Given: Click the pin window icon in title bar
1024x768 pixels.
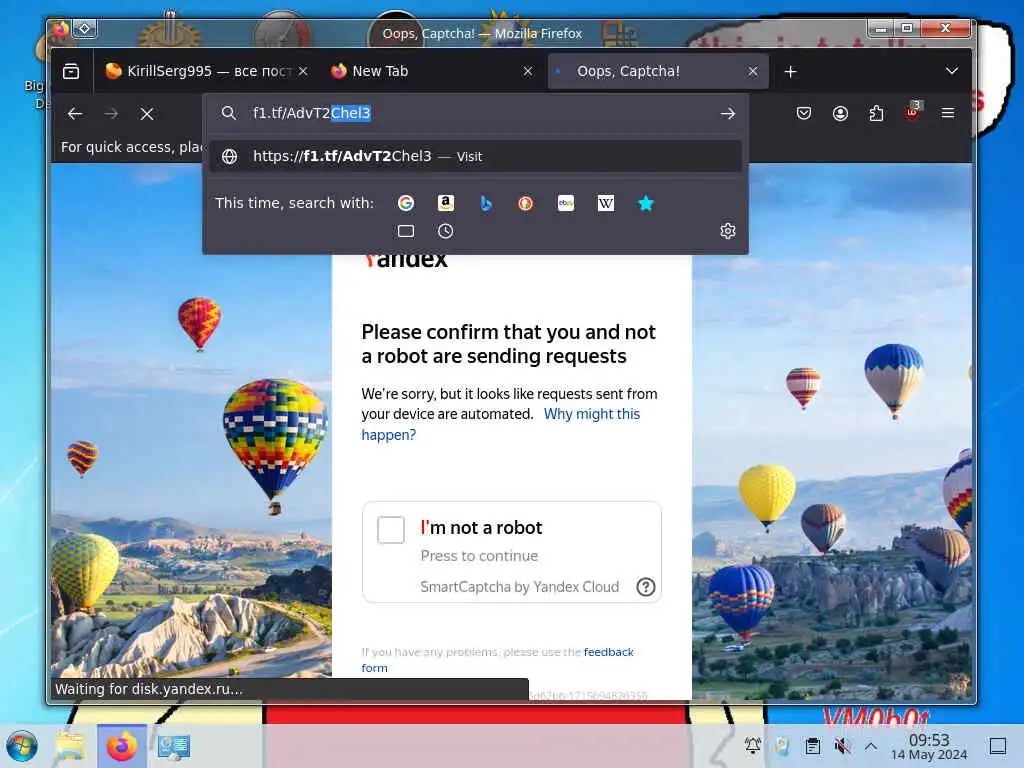Looking at the screenshot, I should (85, 29).
